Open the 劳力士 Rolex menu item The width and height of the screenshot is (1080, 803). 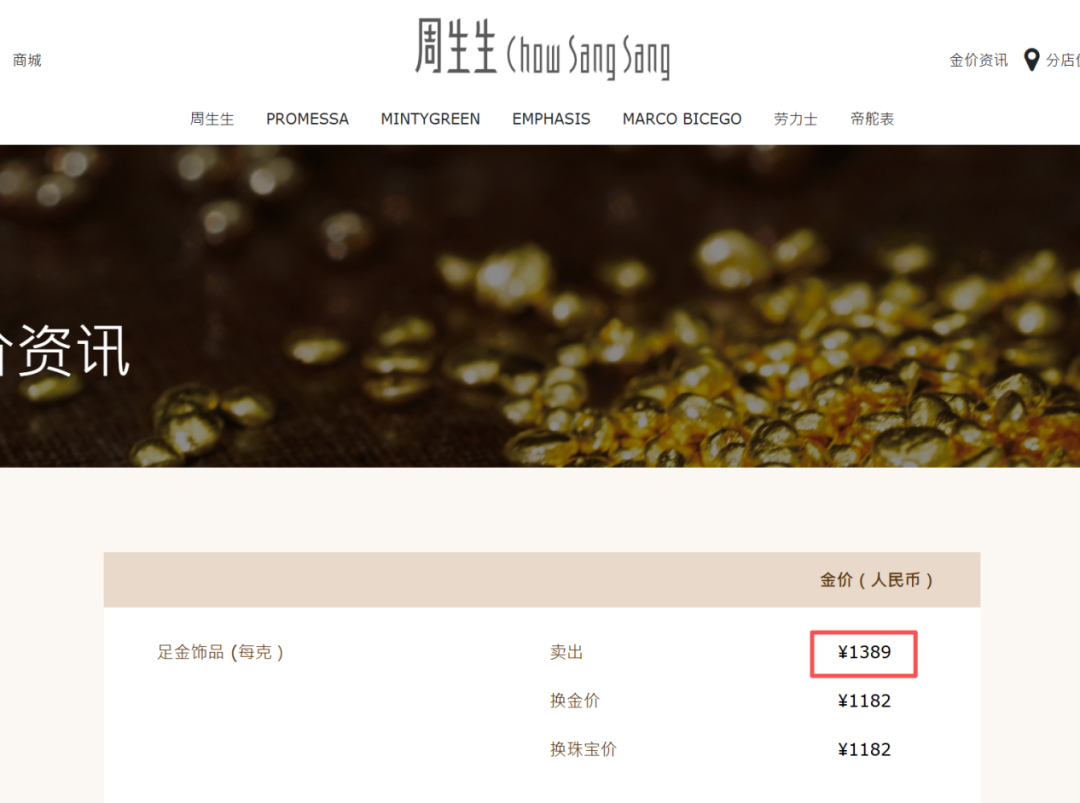pos(796,119)
